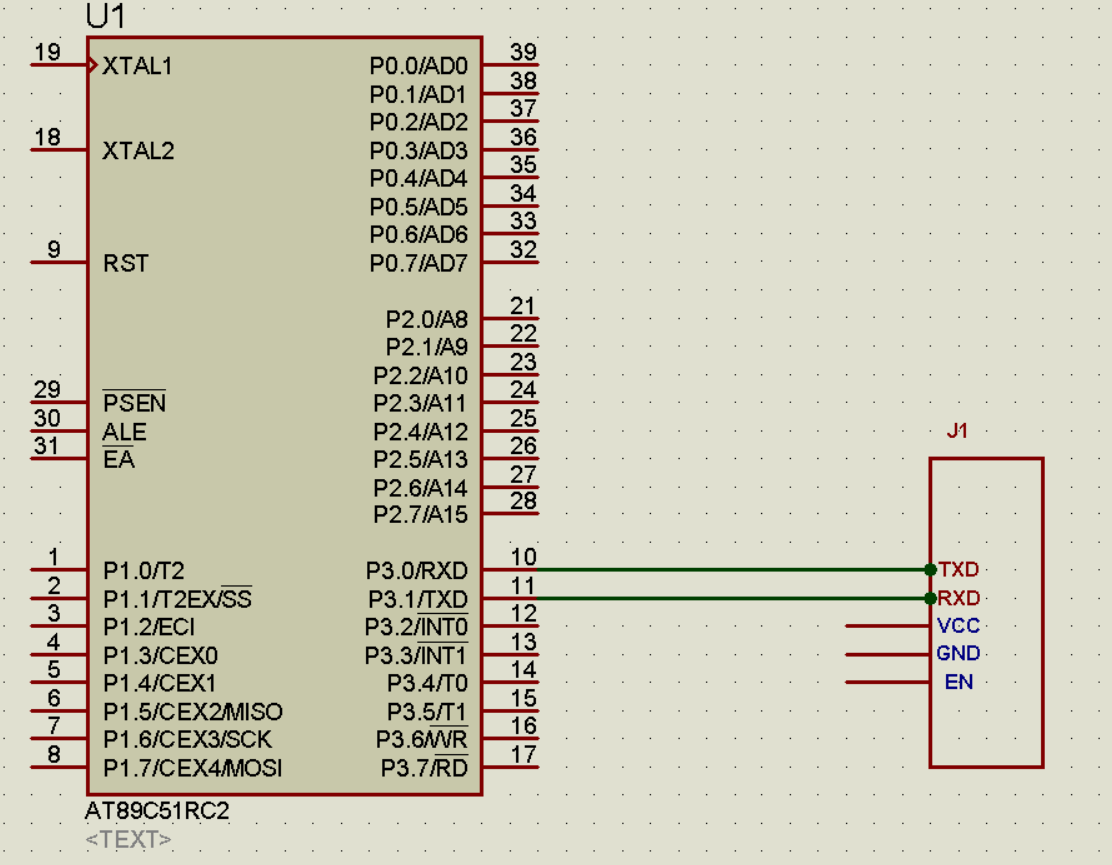The height and width of the screenshot is (865, 1112).
Task: Select the U1 component reference label
Action: (x=106, y=16)
